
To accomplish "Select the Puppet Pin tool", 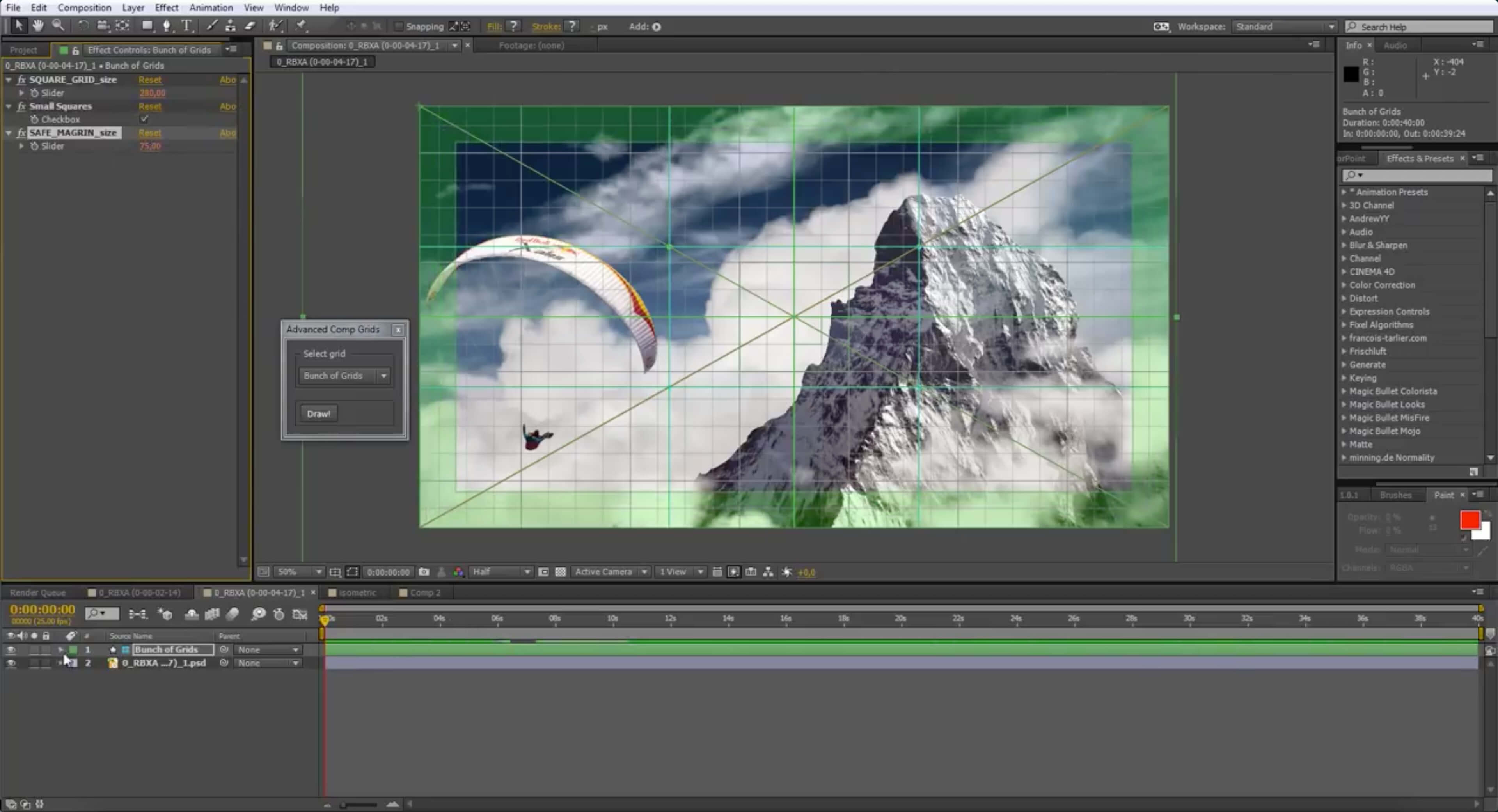I will click(x=301, y=26).
